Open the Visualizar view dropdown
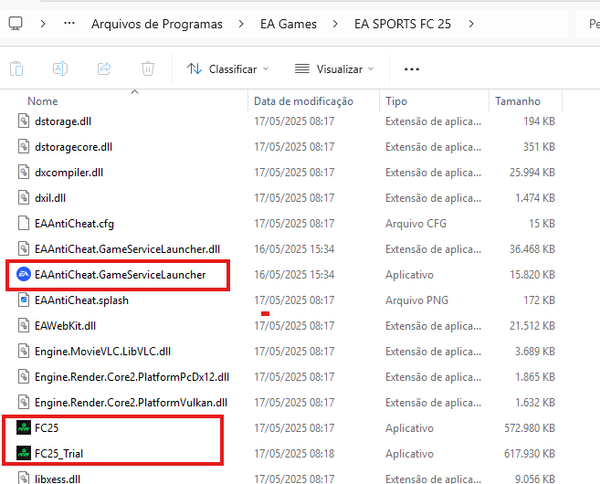This screenshot has height=484, width=600. point(334,69)
